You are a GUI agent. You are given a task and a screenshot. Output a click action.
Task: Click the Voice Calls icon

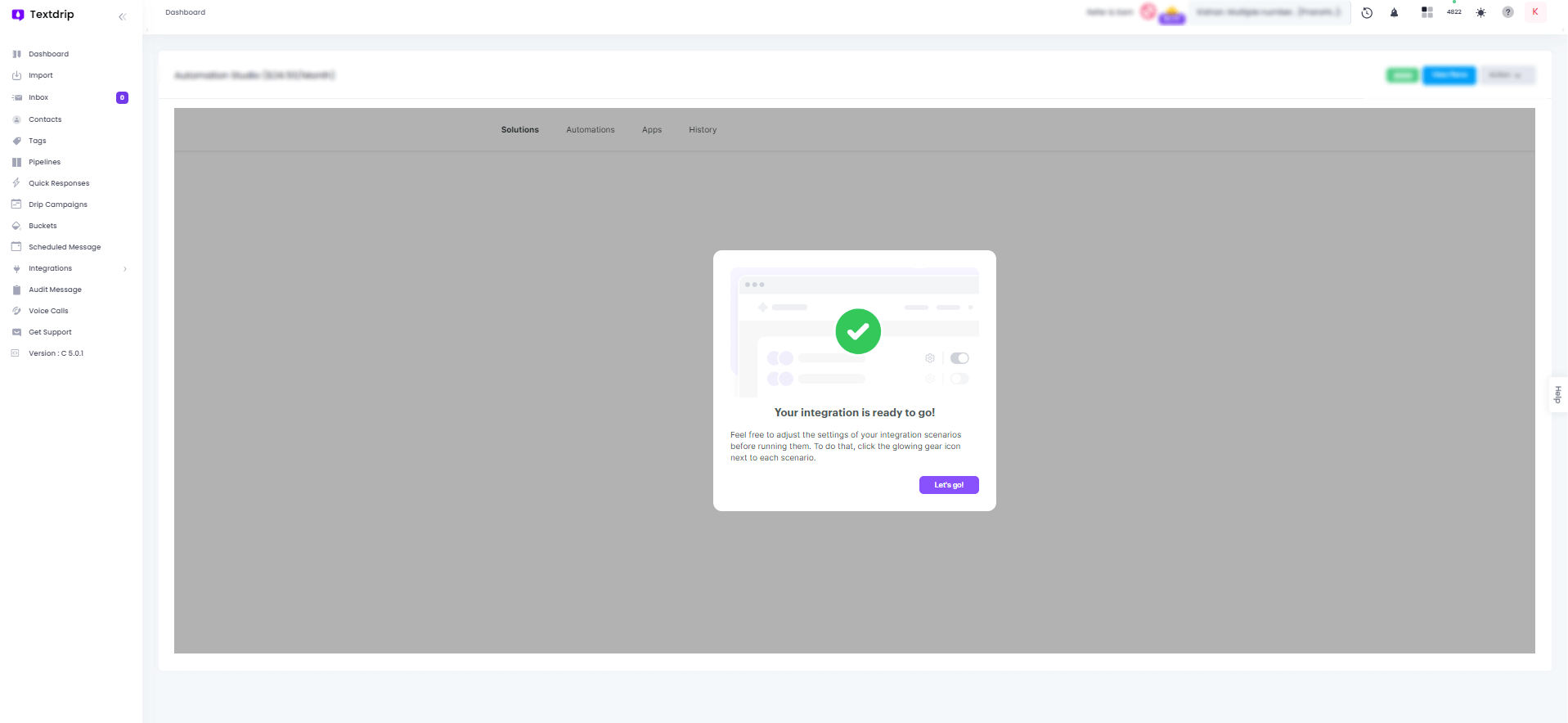[x=16, y=311]
